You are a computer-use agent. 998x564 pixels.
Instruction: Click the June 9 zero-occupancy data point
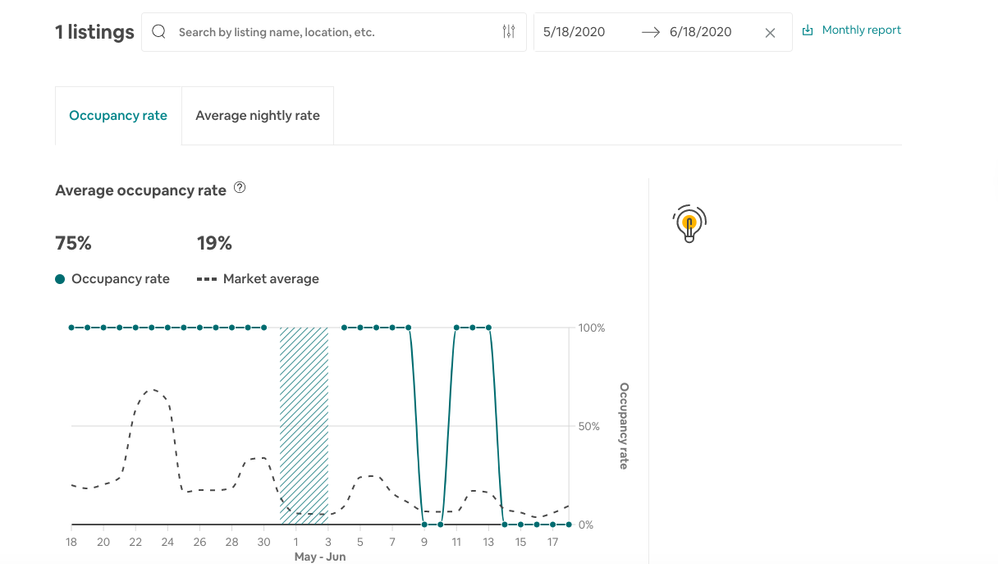pyautogui.click(x=425, y=524)
